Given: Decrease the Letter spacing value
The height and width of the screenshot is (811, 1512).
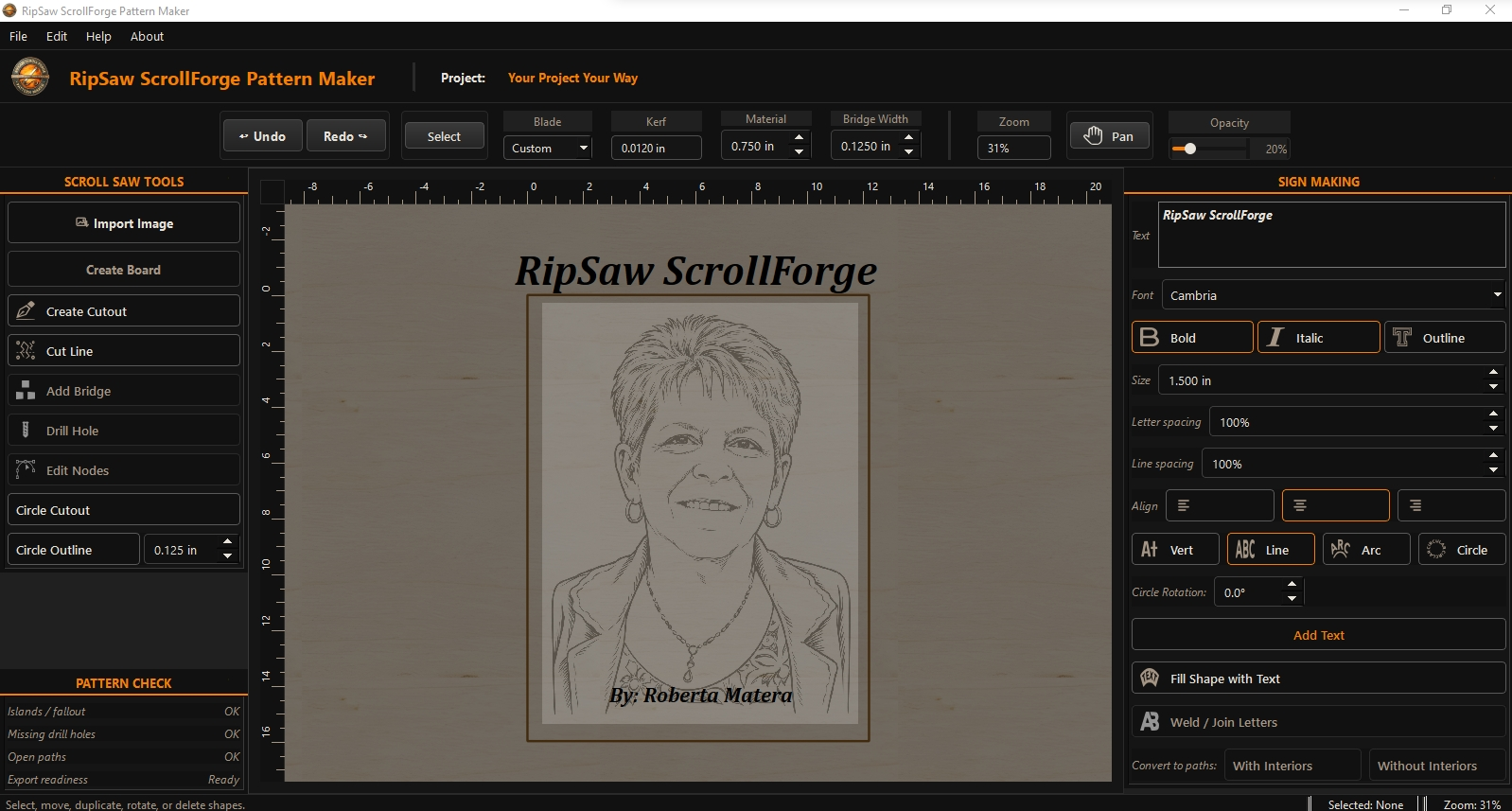Looking at the screenshot, I should coord(1493,429).
